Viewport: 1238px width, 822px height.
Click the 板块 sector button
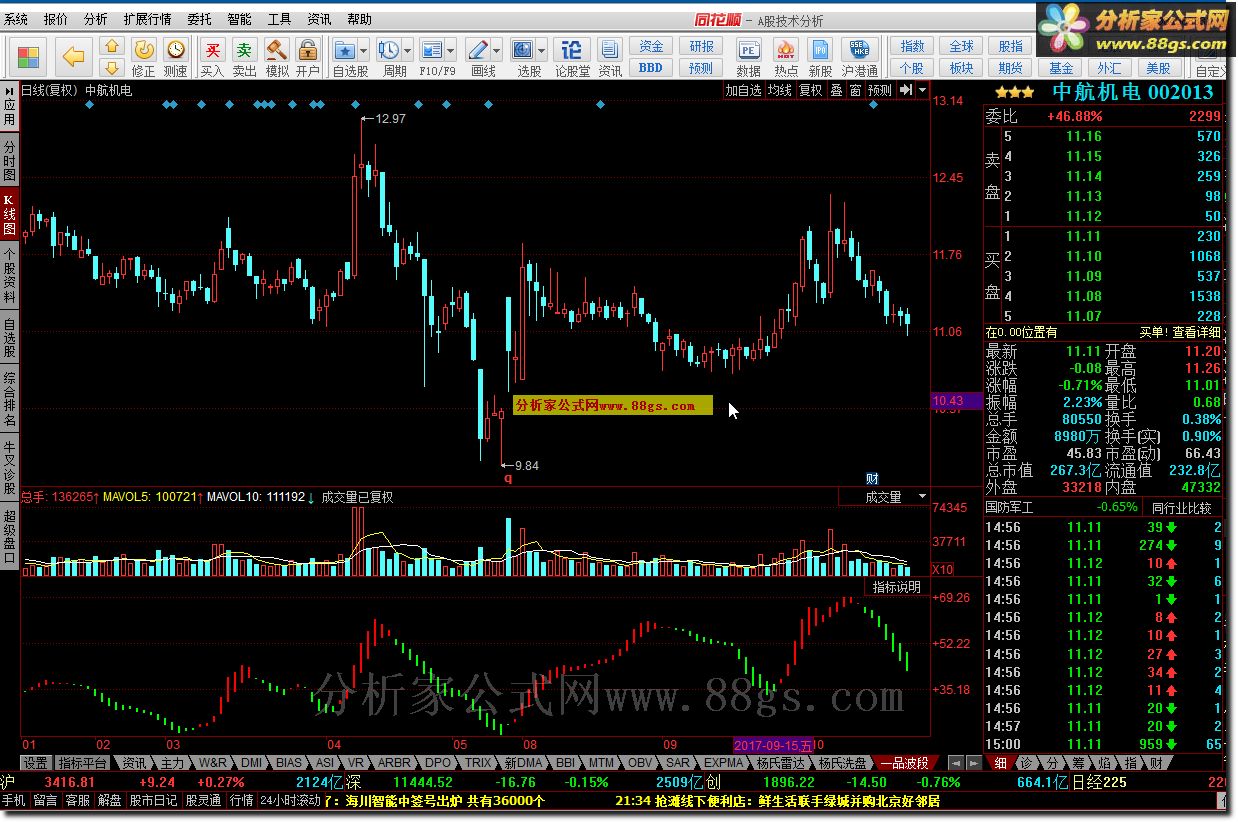coord(961,68)
